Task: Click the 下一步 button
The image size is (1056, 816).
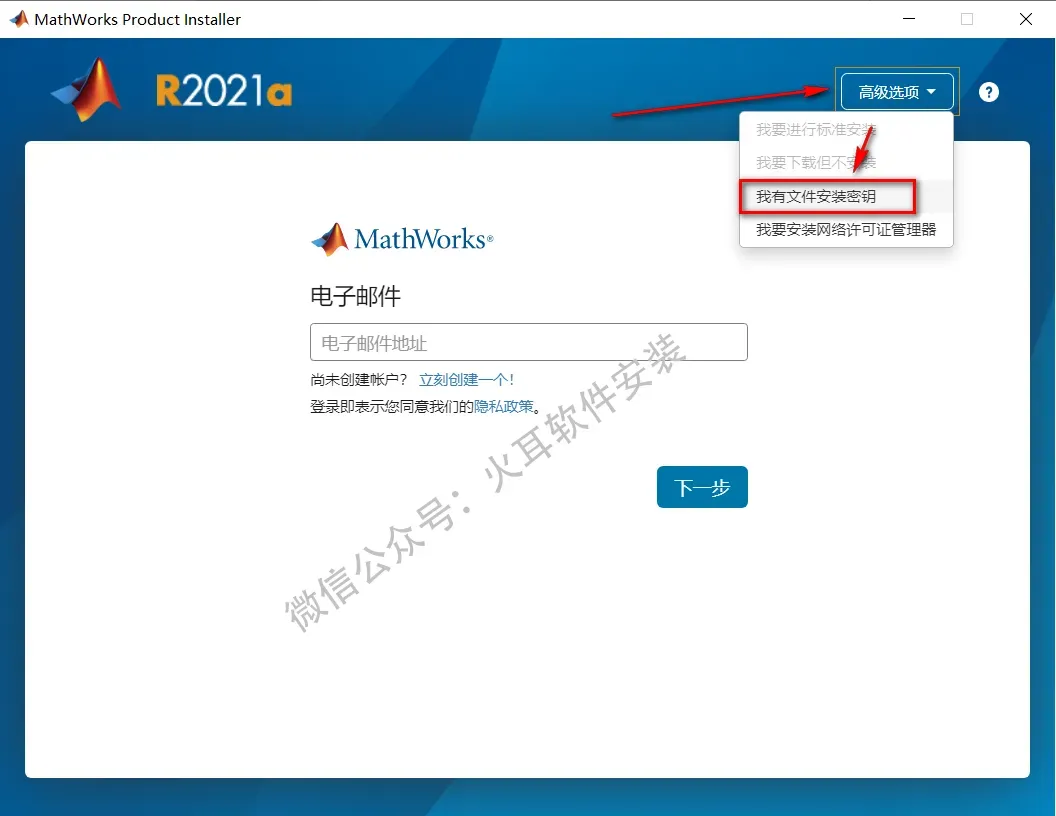Action: (x=702, y=487)
